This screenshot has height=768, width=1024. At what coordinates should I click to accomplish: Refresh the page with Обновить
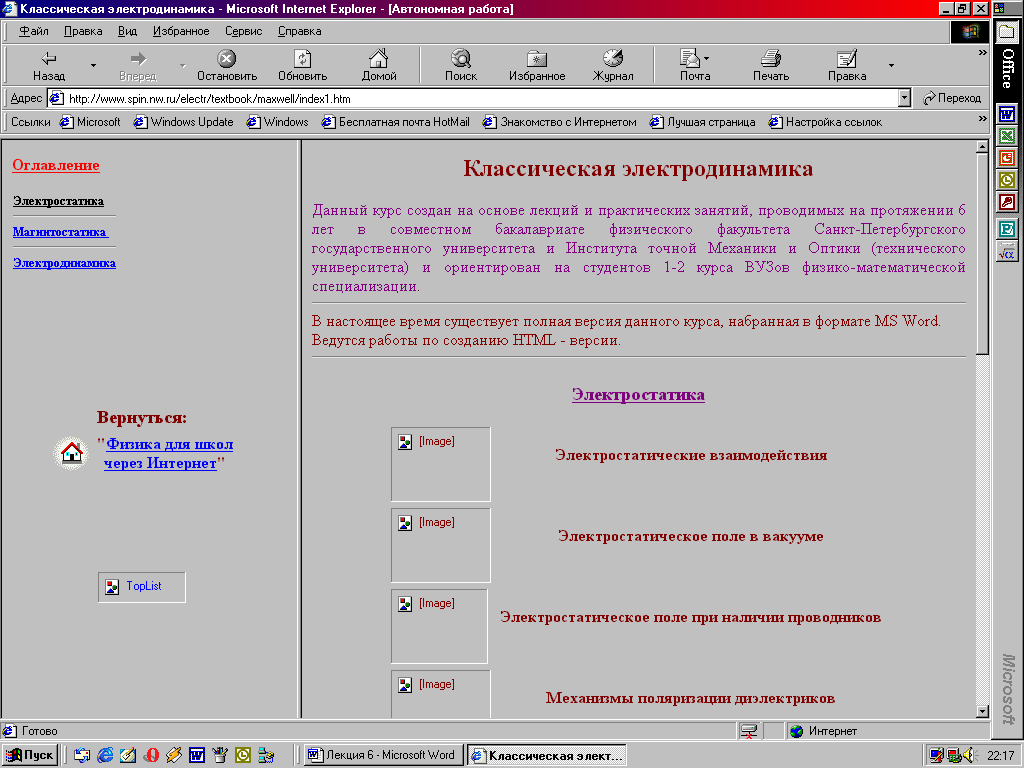[302, 65]
